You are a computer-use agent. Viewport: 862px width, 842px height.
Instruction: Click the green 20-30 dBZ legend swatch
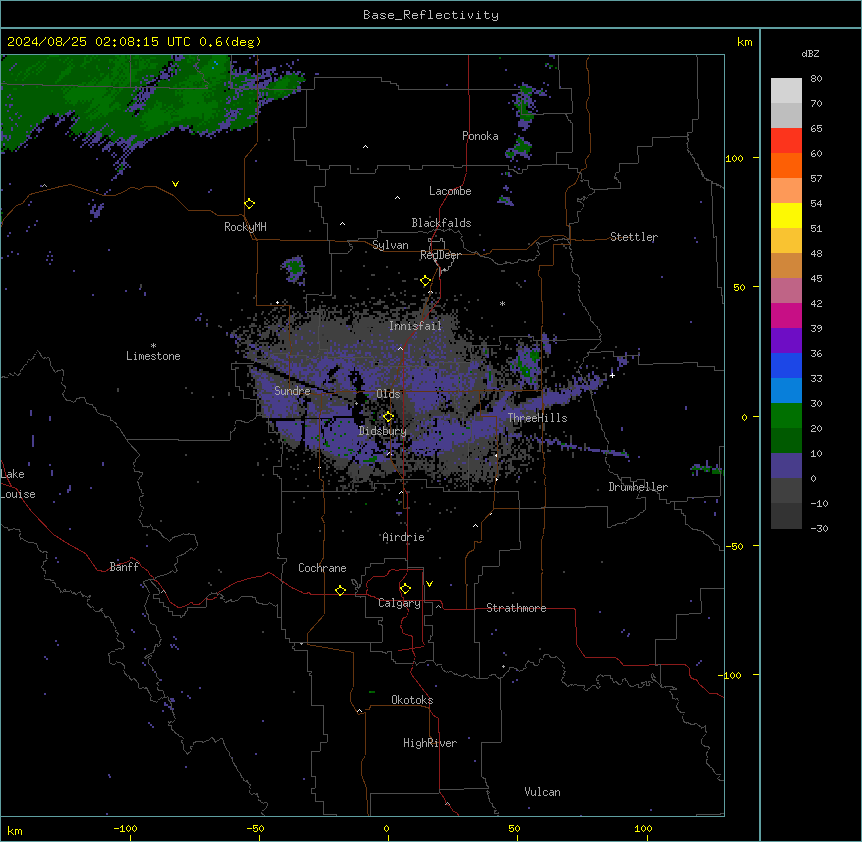tap(786, 416)
